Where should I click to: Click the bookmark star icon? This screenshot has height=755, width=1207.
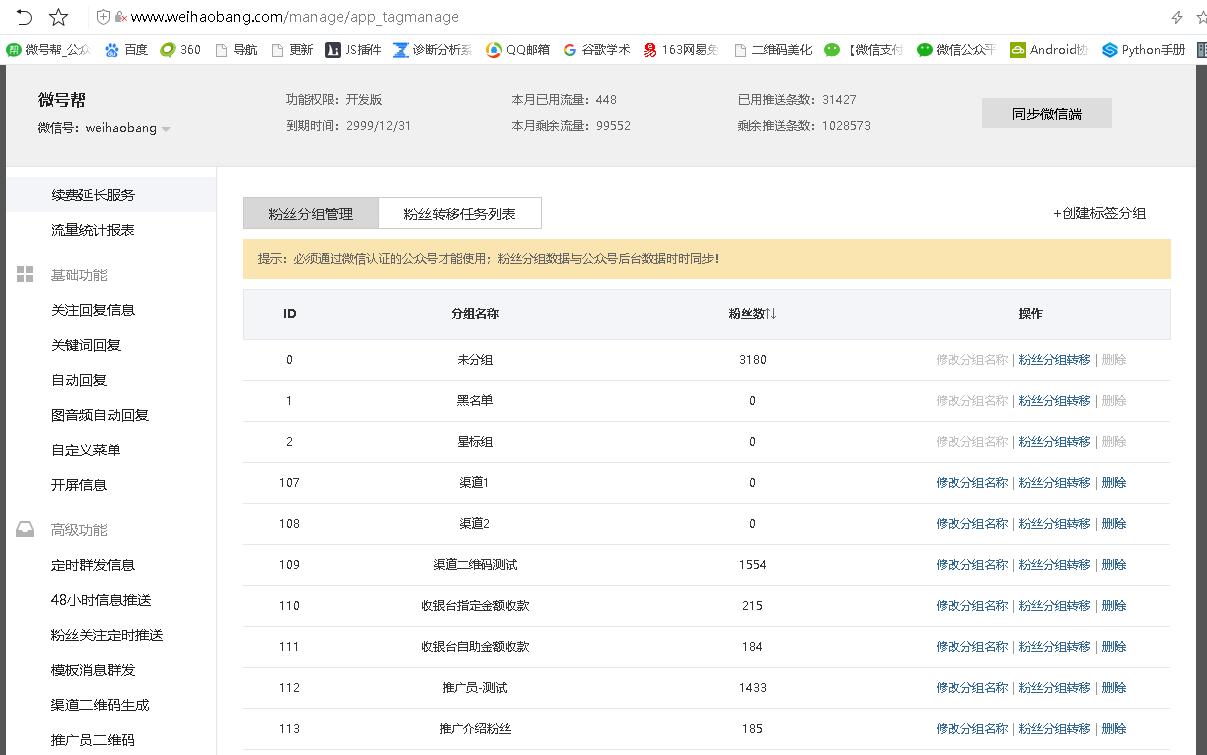click(59, 17)
